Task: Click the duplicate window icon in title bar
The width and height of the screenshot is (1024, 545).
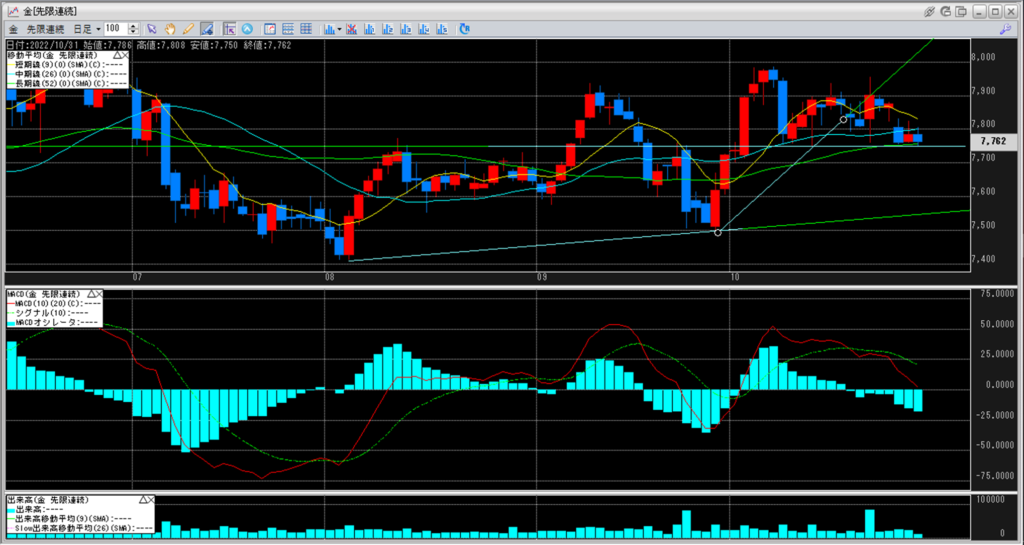Action: coord(961,11)
